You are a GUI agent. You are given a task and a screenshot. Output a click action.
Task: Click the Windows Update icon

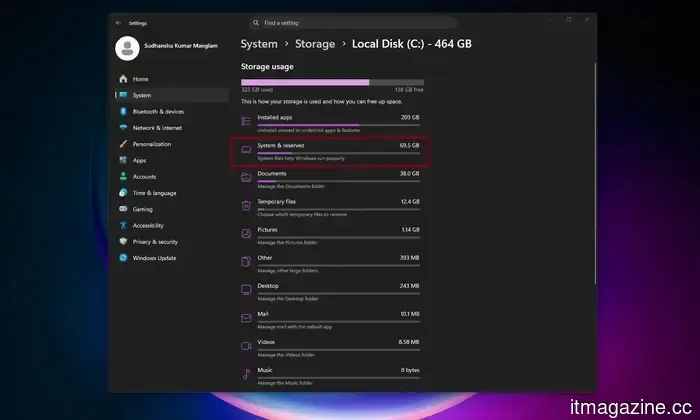(123, 258)
